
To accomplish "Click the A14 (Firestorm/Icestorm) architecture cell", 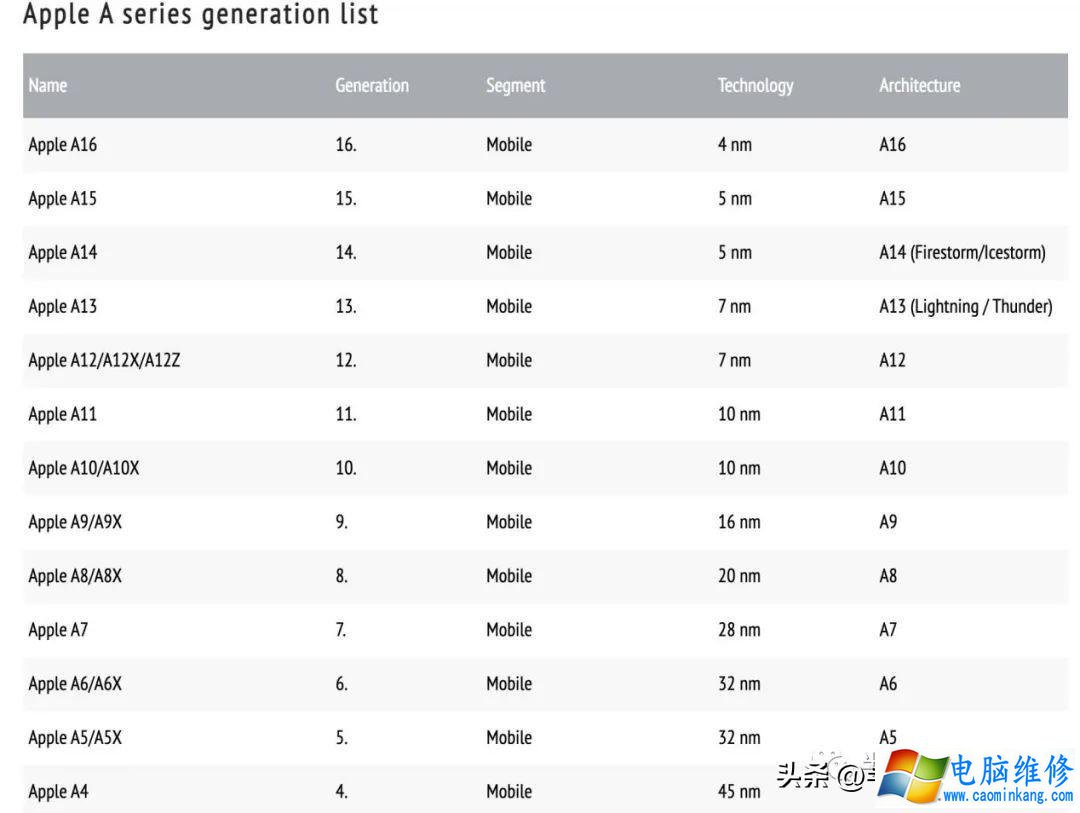I will click(x=962, y=253).
